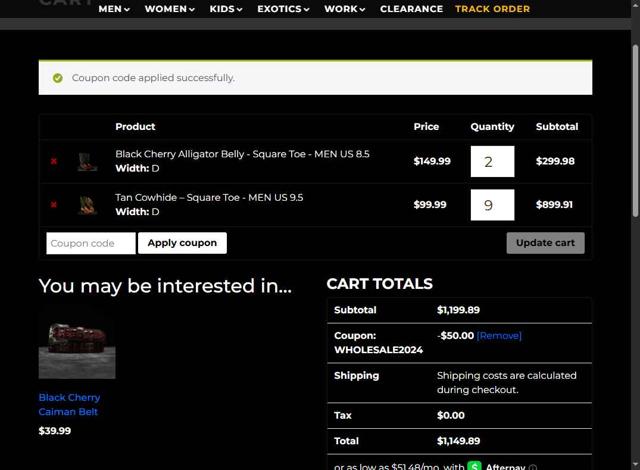The height and width of the screenshot is (470, 640).
Task: Click the -$50.00 coupon discount
Action: tap(456, 335)
